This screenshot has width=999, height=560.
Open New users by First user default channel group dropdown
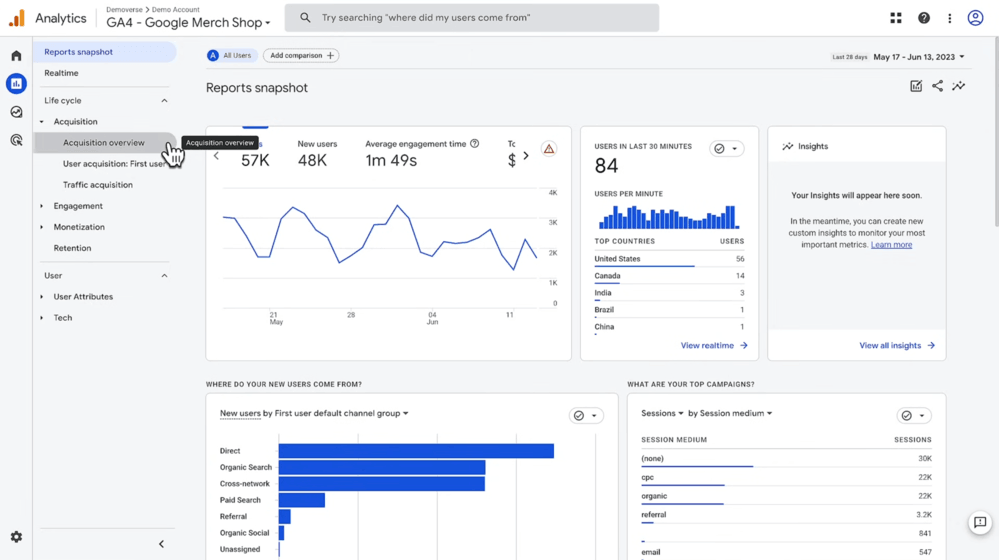314,413
